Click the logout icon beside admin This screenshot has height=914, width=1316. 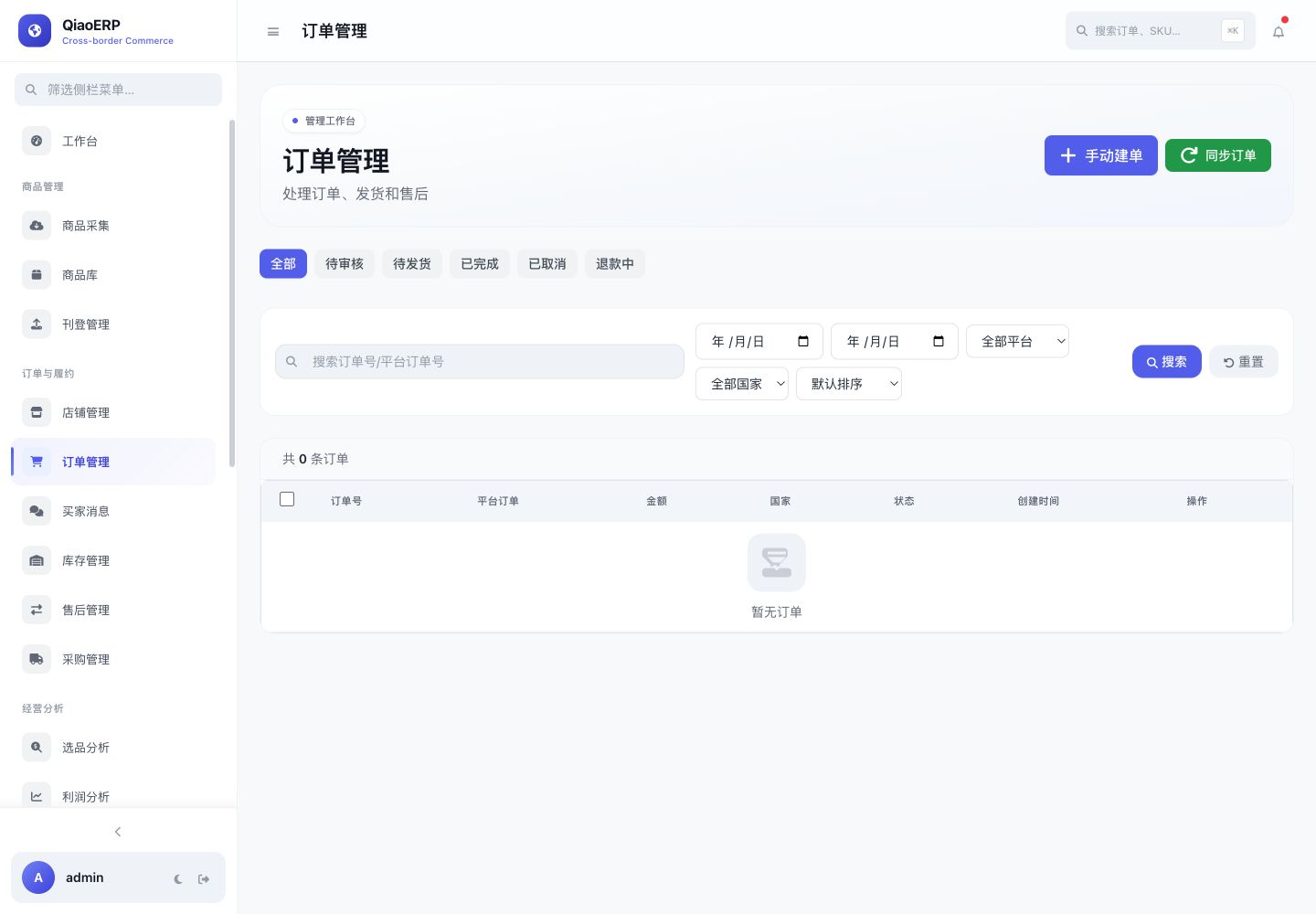pyautogui.click(x=204, y=879)
